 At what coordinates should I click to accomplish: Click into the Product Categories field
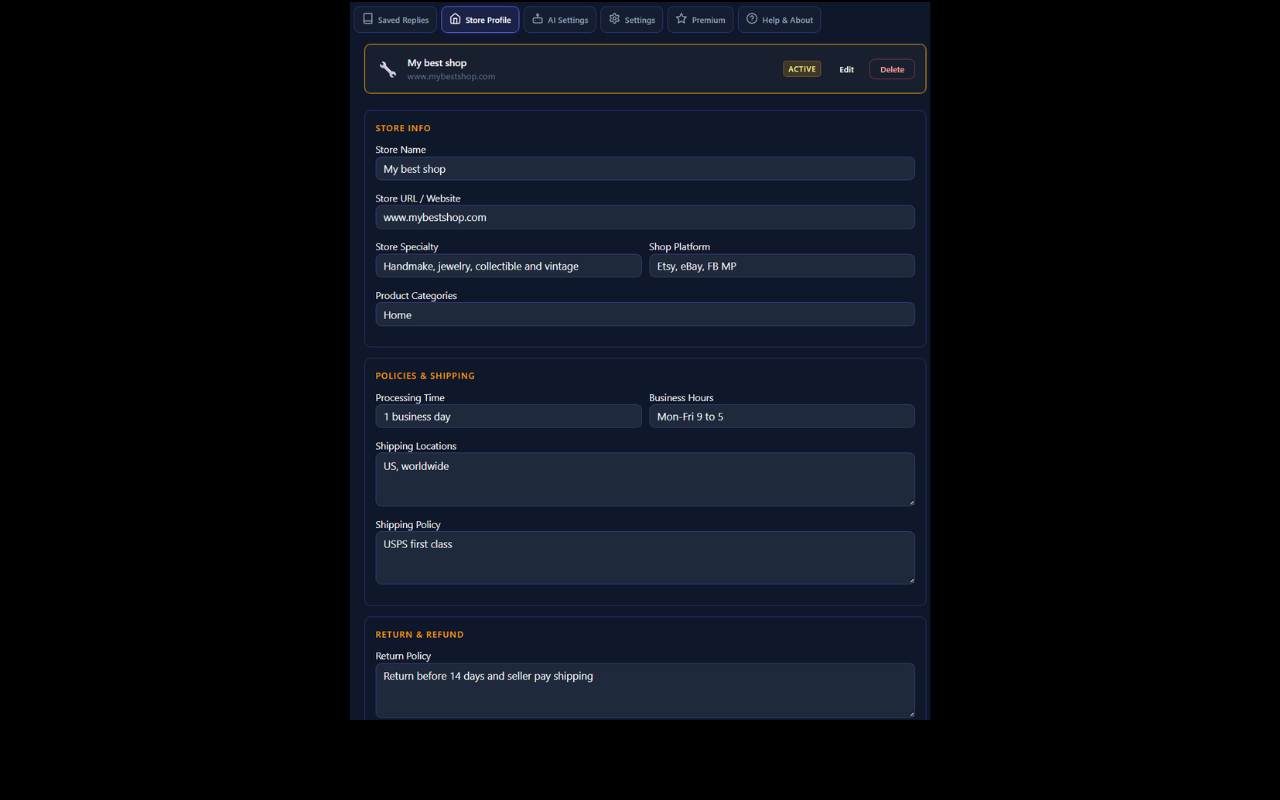[x=645, y=314]
